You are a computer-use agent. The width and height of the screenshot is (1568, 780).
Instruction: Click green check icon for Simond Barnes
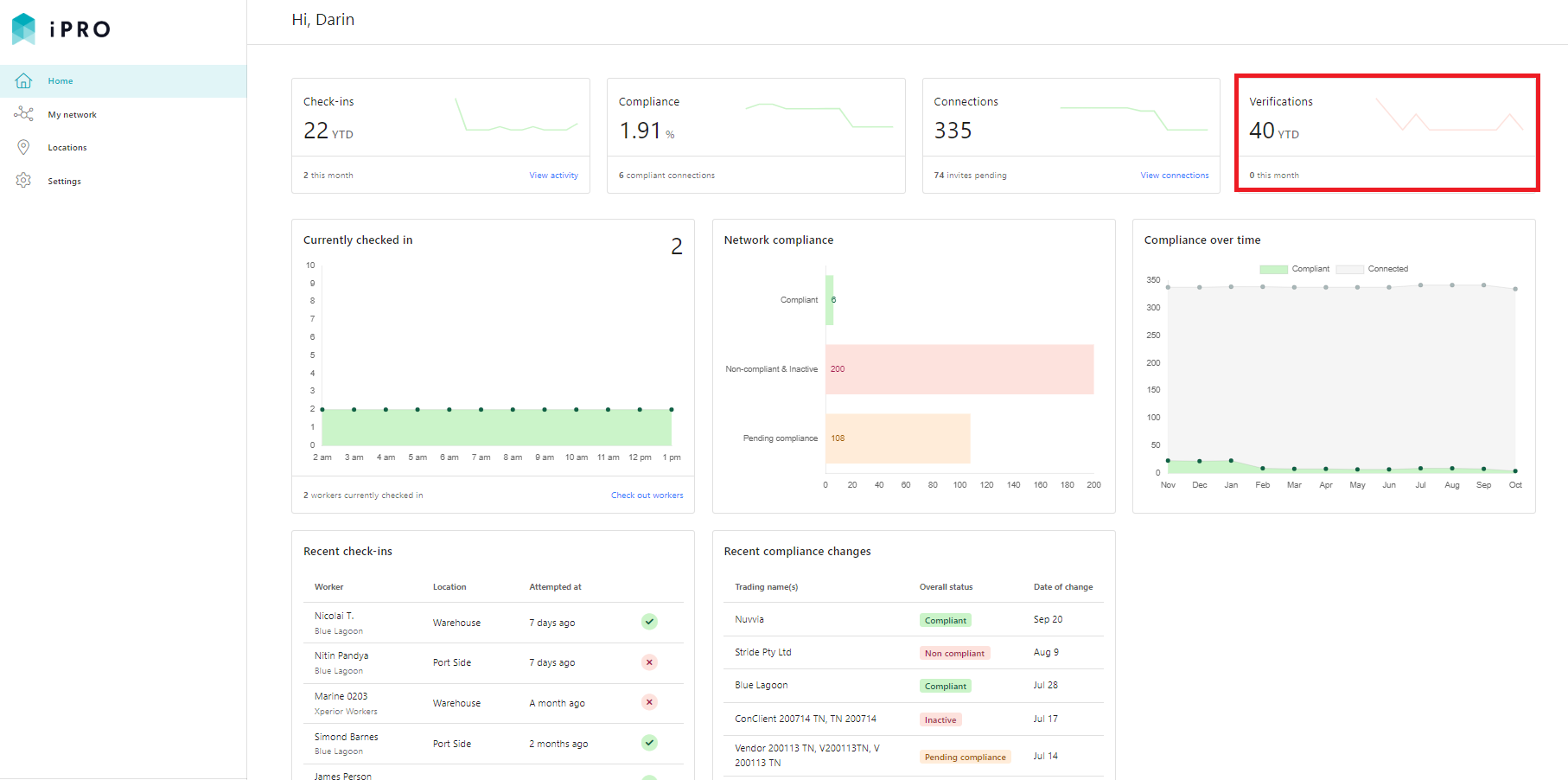(649, 743)
